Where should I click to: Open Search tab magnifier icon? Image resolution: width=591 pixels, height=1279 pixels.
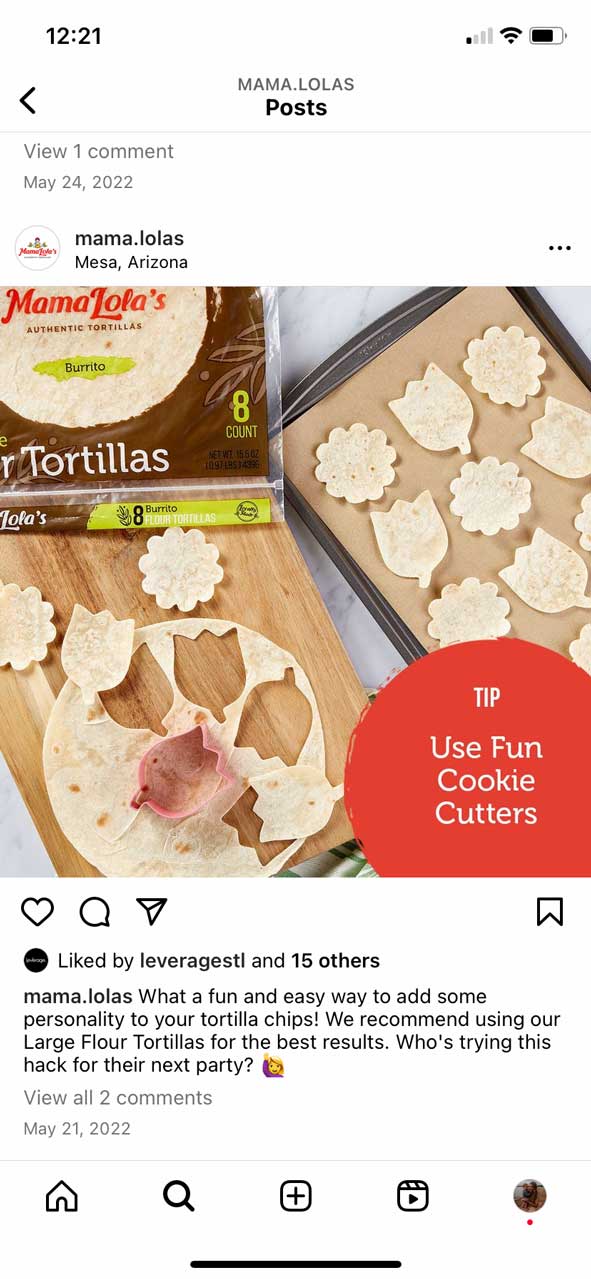[178, 1196]
